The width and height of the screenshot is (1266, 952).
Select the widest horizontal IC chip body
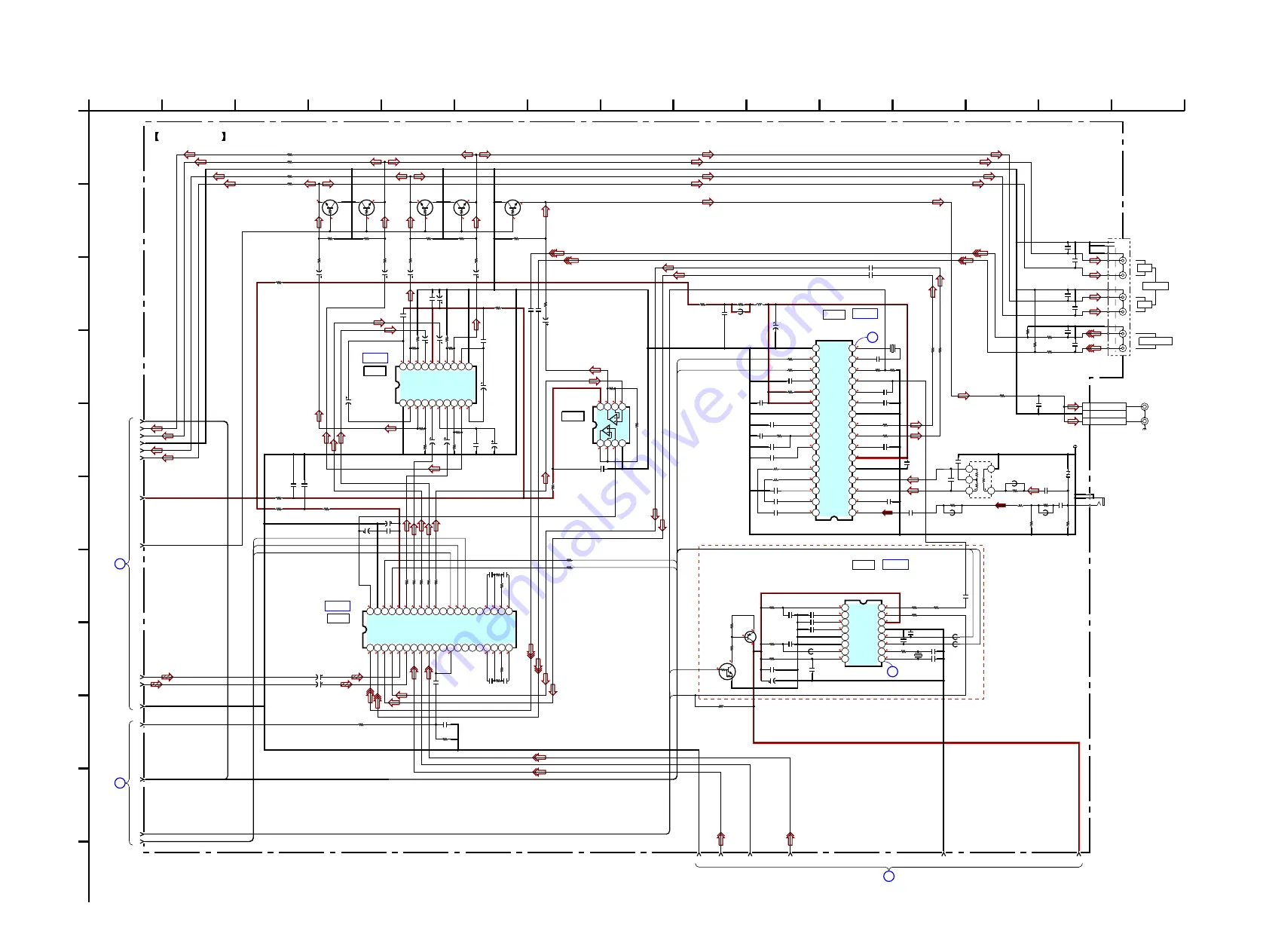click(x=439, y=629)
